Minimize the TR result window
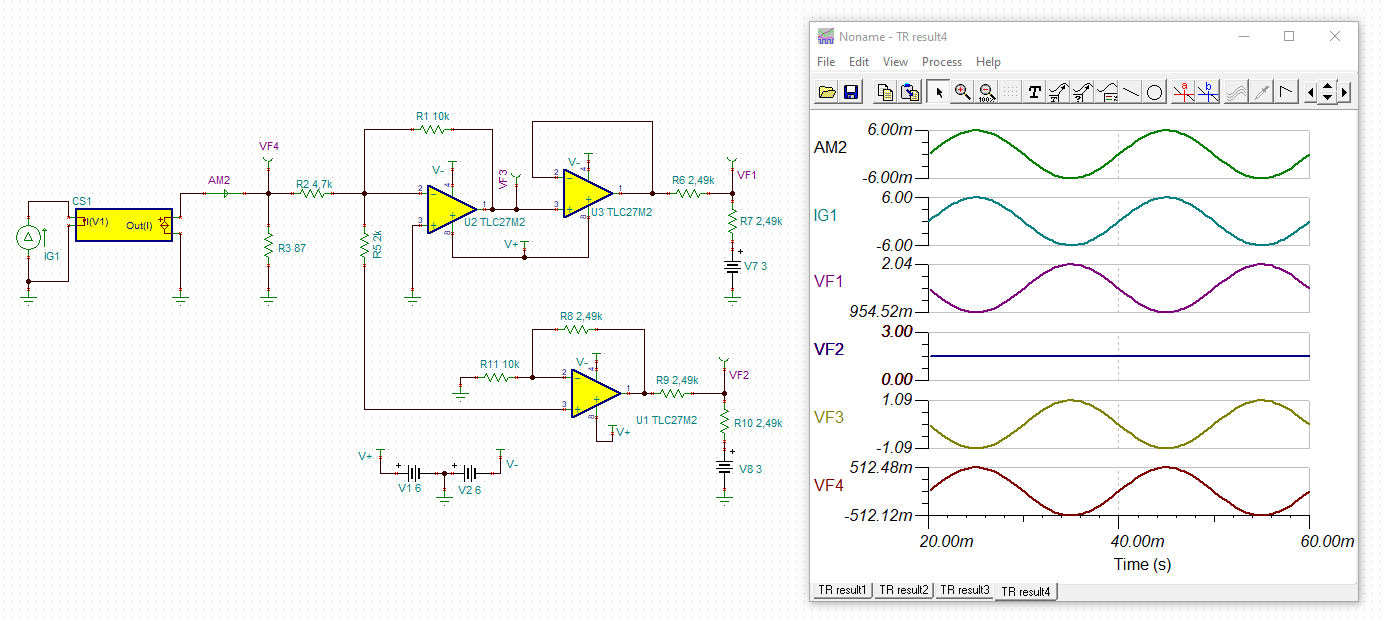Viewport: 1384px width, 621px height. 1244,36
